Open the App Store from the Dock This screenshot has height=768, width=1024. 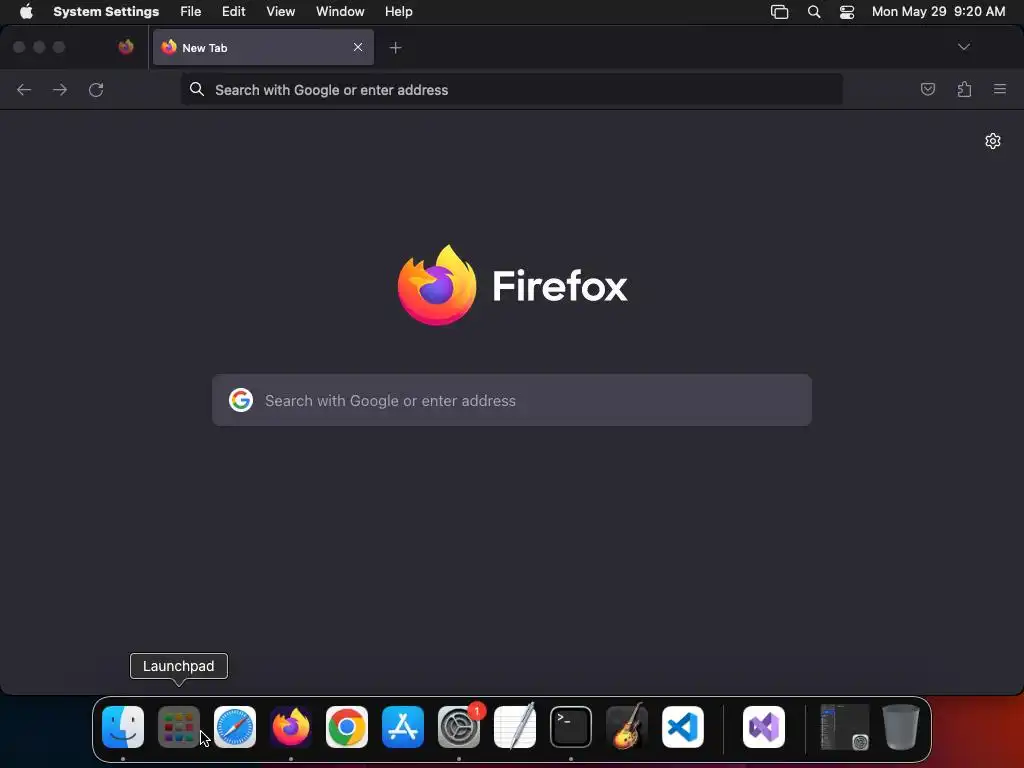click(403, 726)
